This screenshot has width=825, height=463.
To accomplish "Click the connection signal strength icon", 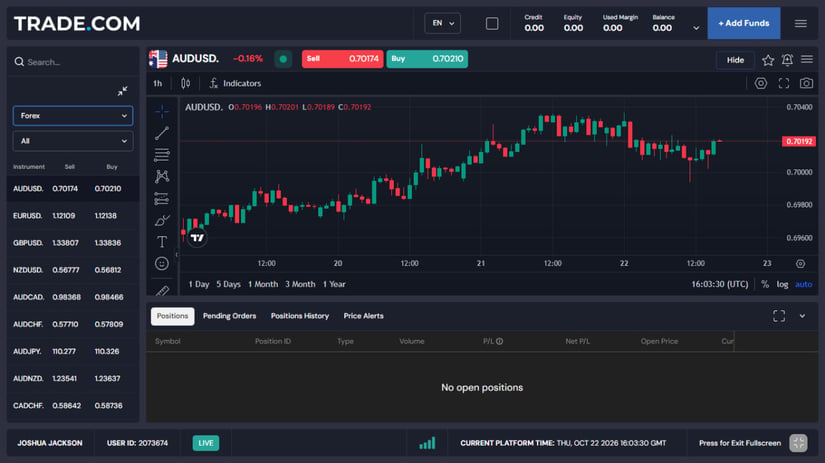I will point(427,443).
